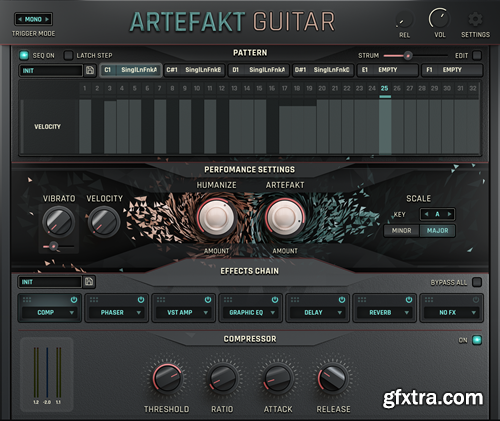Click the GRAPHIC EQ slot drag handle dots

click(228, 300)
